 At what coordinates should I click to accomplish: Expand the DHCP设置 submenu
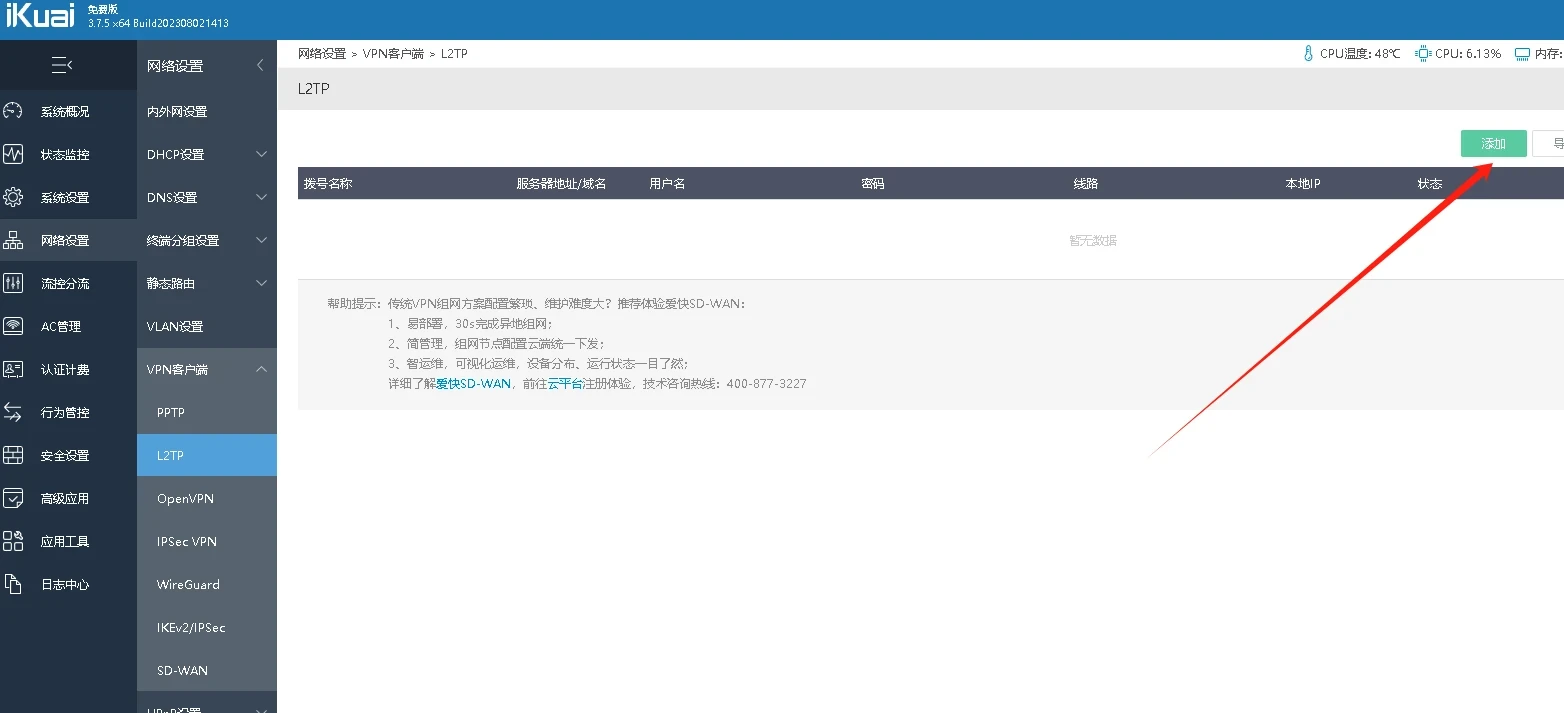206,154
